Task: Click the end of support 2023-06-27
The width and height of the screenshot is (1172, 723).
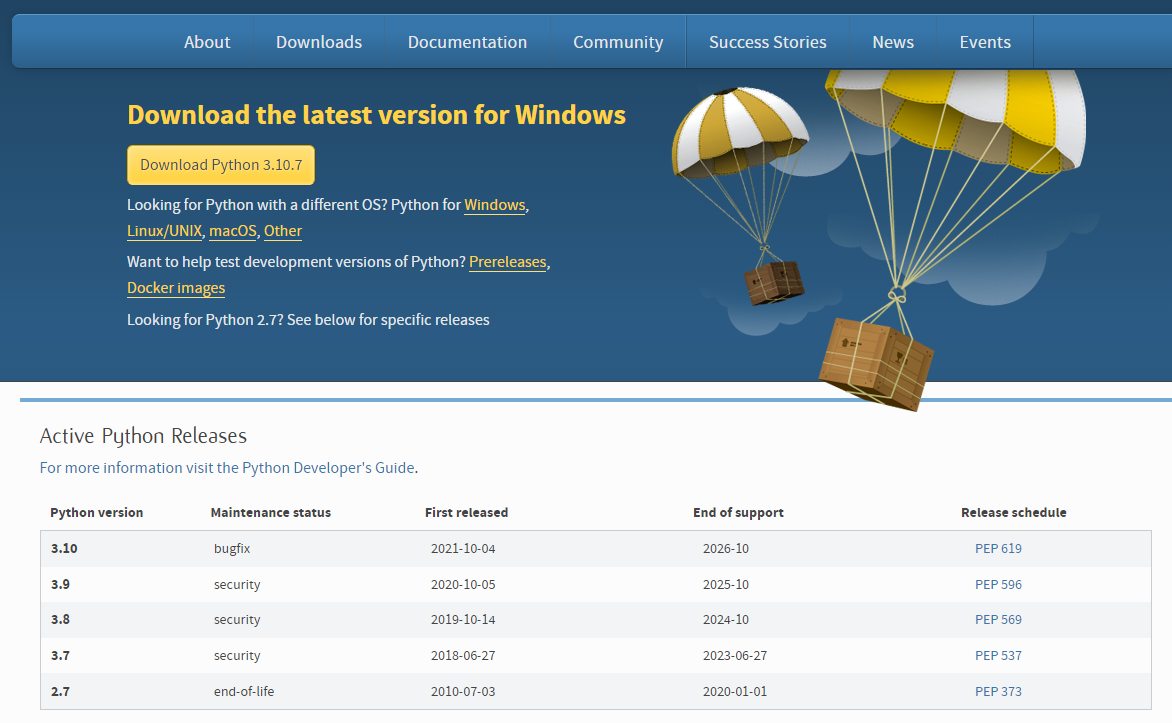Action: pyautogui.click(x=735, y=655)
